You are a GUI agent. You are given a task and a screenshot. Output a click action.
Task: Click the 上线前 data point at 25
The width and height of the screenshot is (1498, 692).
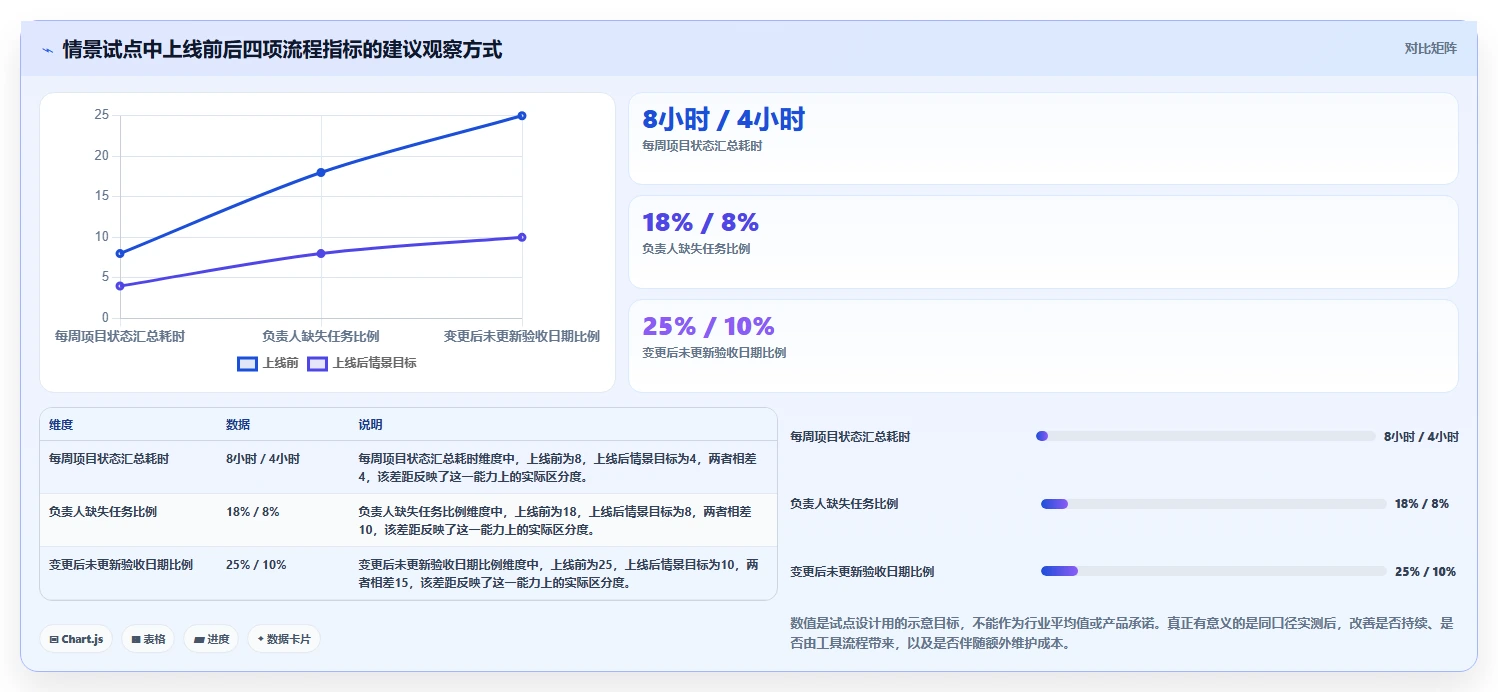coord(522,116)
